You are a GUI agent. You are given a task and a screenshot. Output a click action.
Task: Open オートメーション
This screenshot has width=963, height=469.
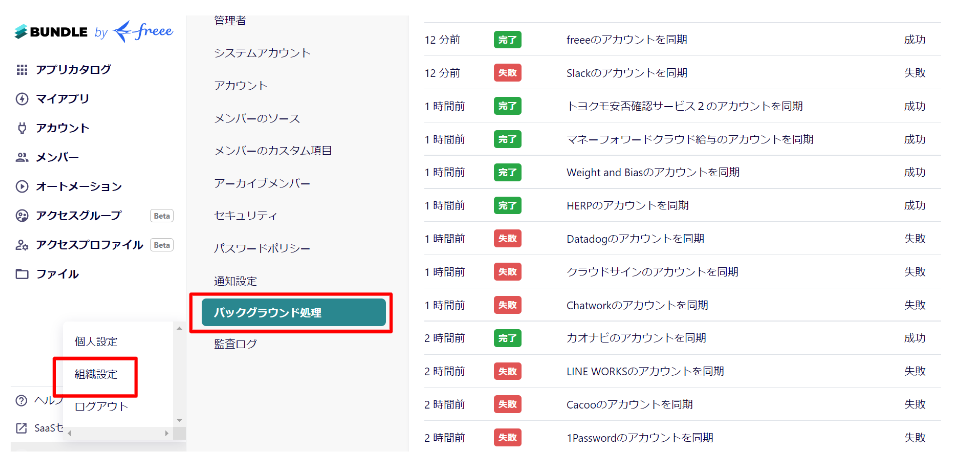(x=79, y=187)
